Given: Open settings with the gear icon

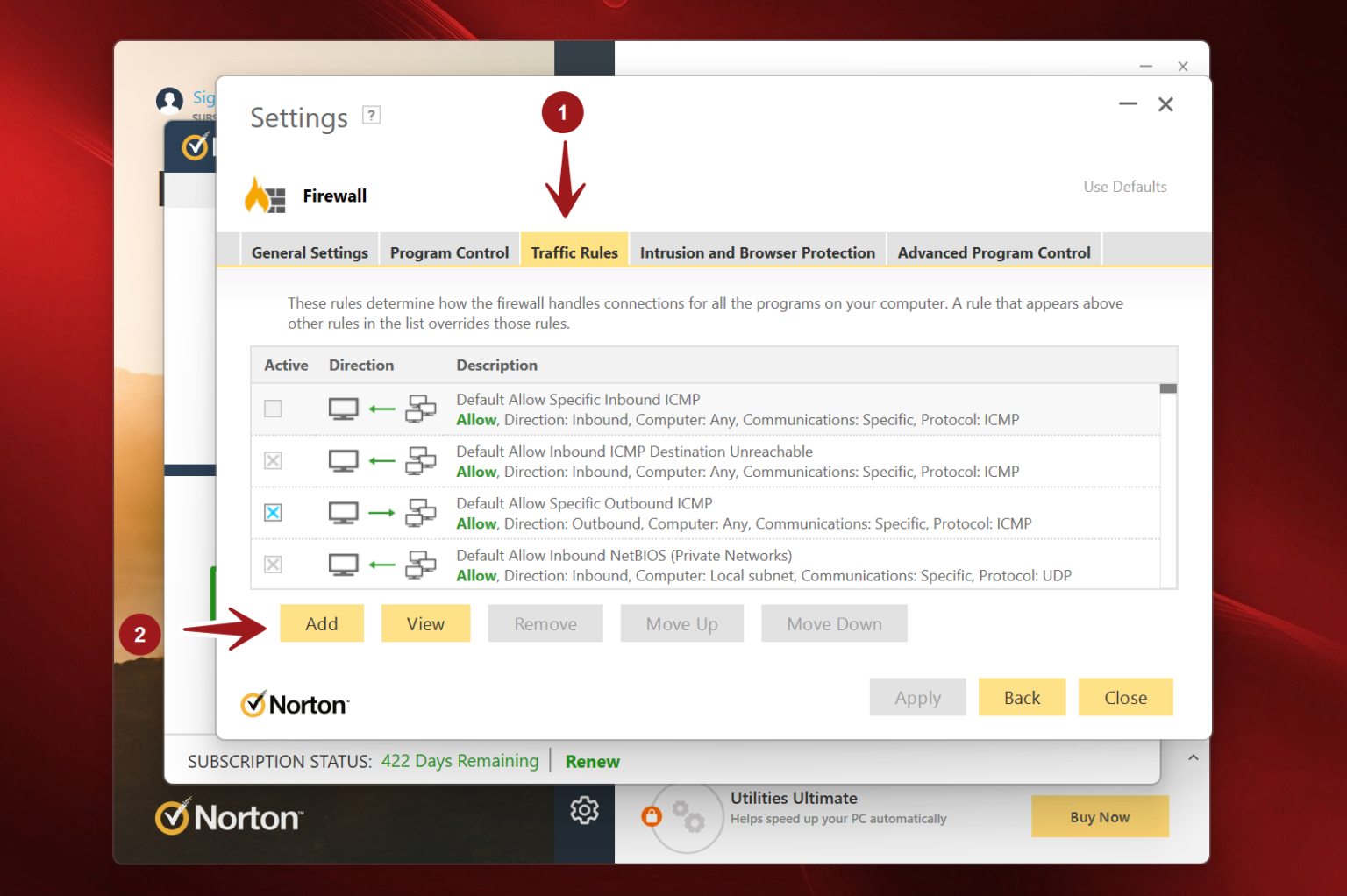Looking at the screenshot, I should (584, 810).
